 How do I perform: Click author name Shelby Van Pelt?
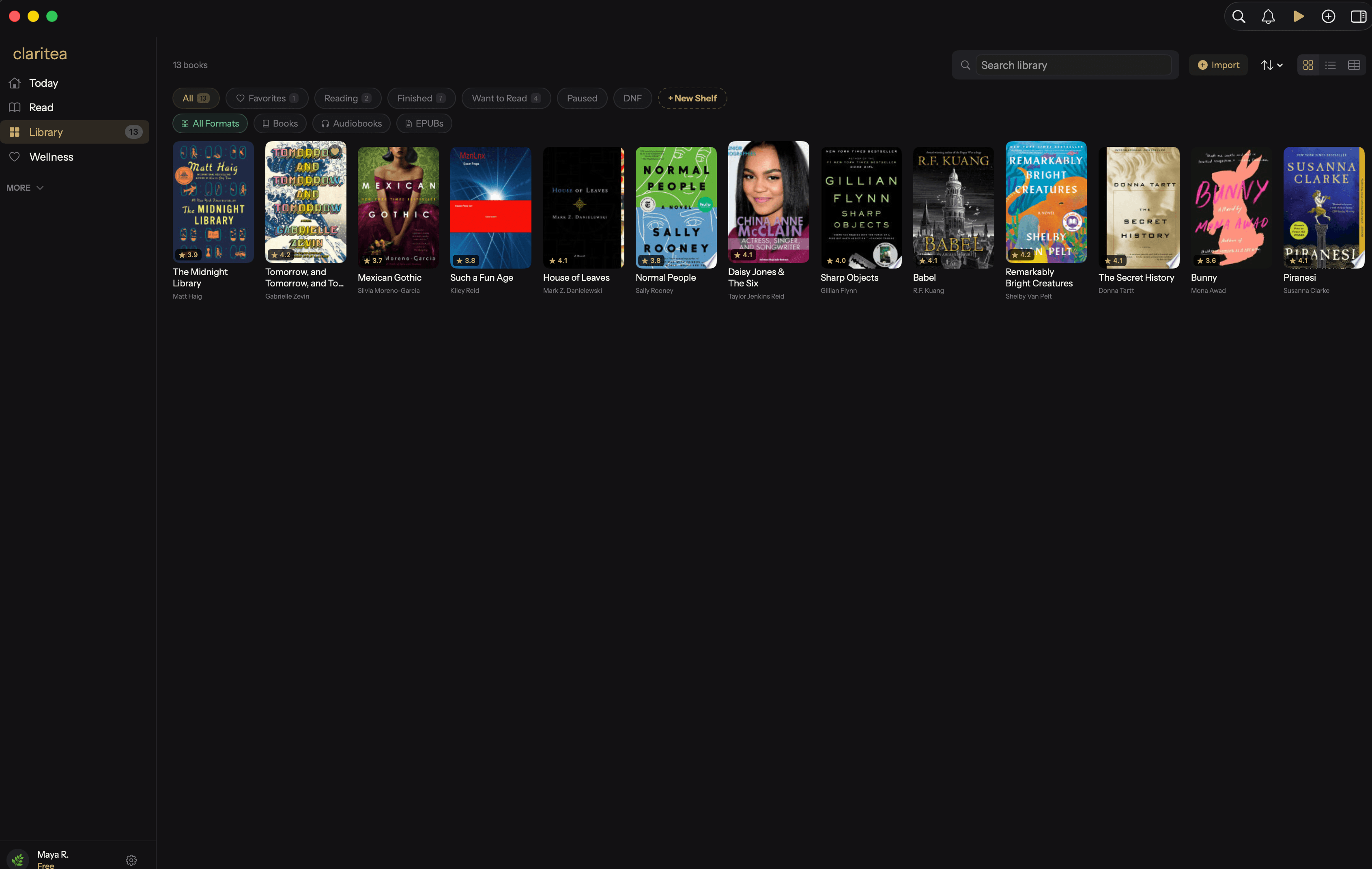click(1028, 297)
